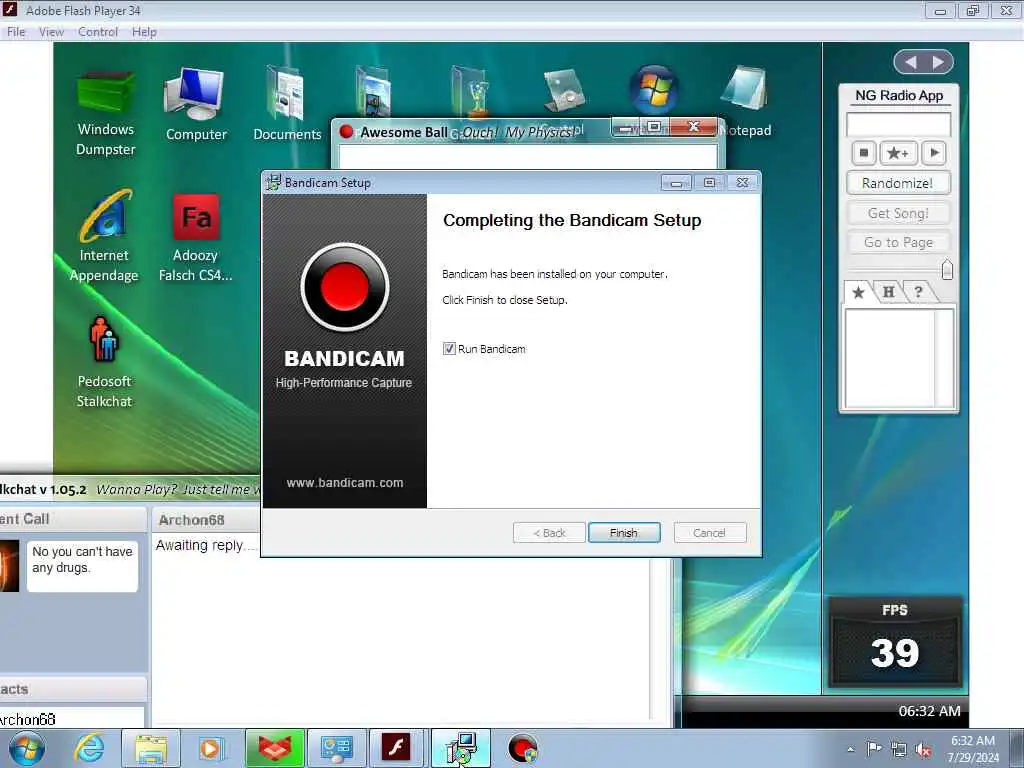Click the Archon68 chat header

191,520
